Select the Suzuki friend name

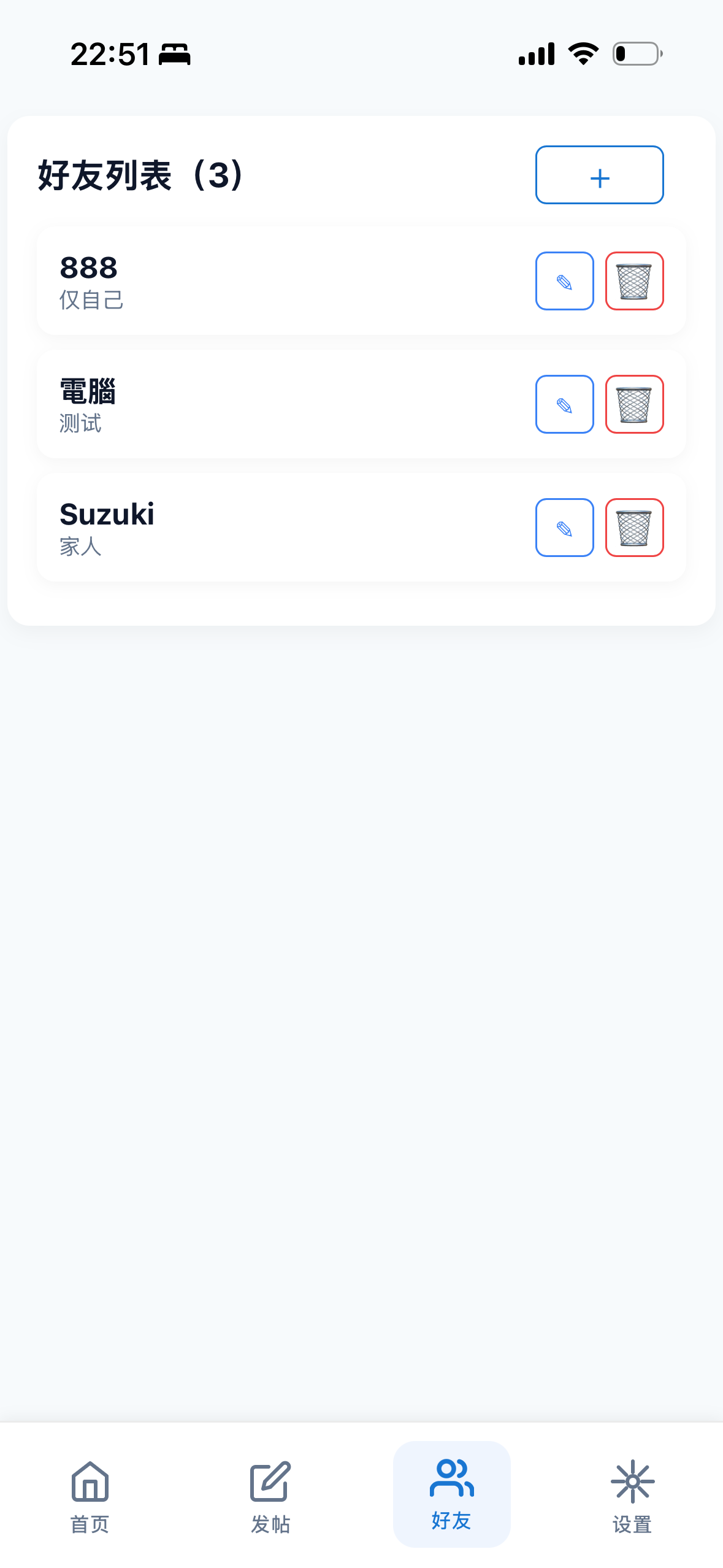[107, 514]
